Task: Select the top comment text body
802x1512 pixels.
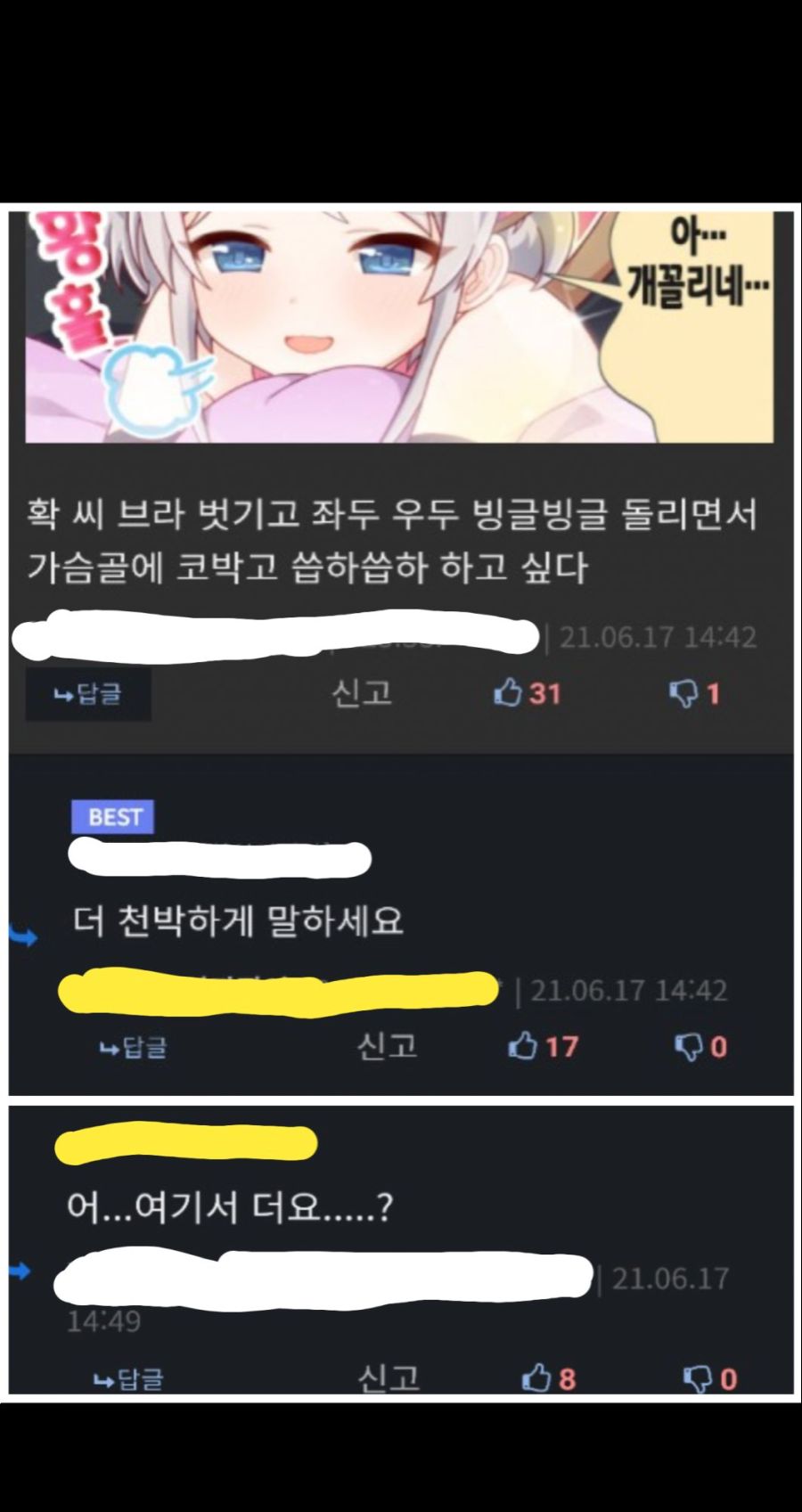Action: click(x=392, y=540)
